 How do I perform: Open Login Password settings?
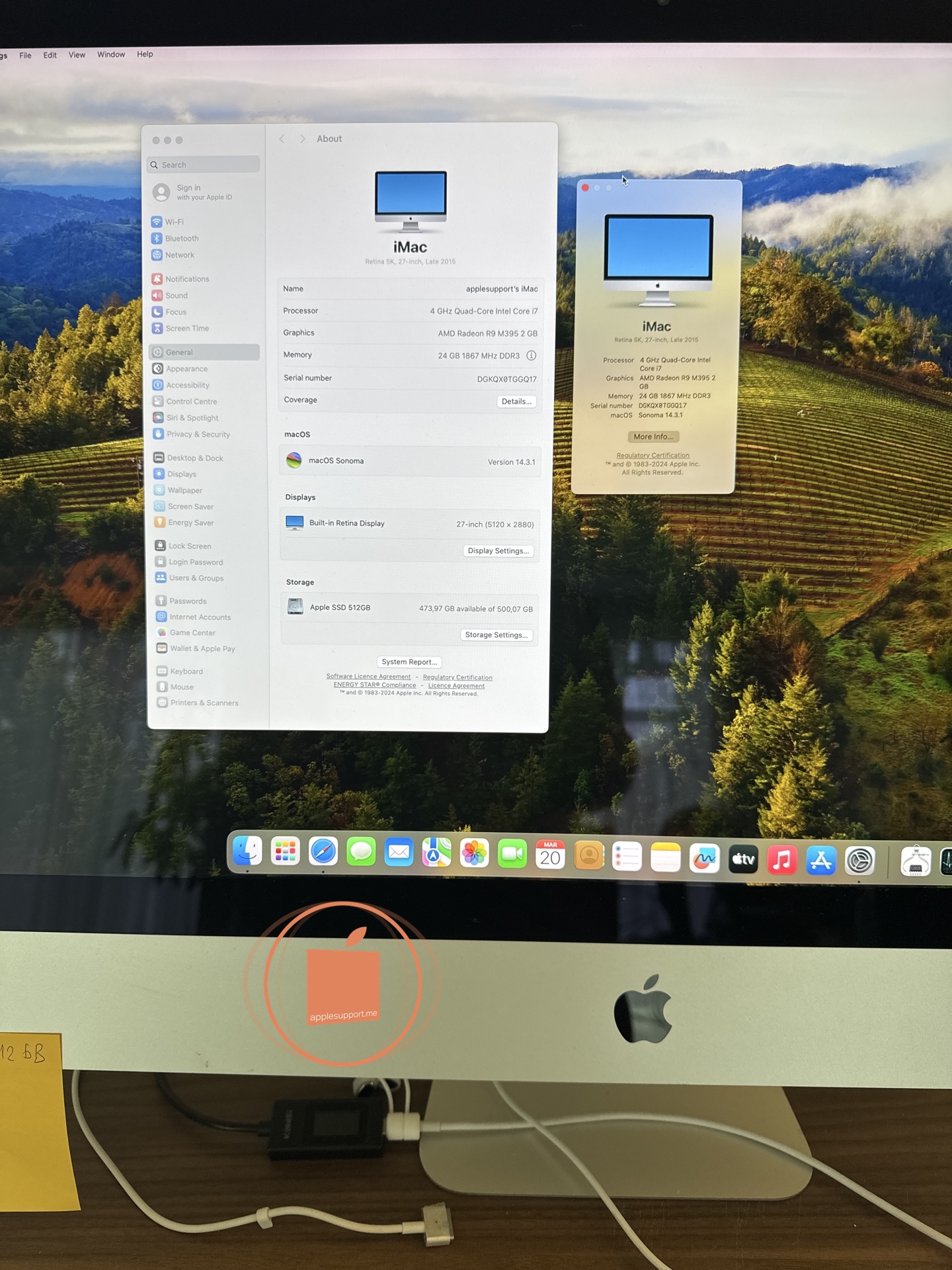pos(189,562)
